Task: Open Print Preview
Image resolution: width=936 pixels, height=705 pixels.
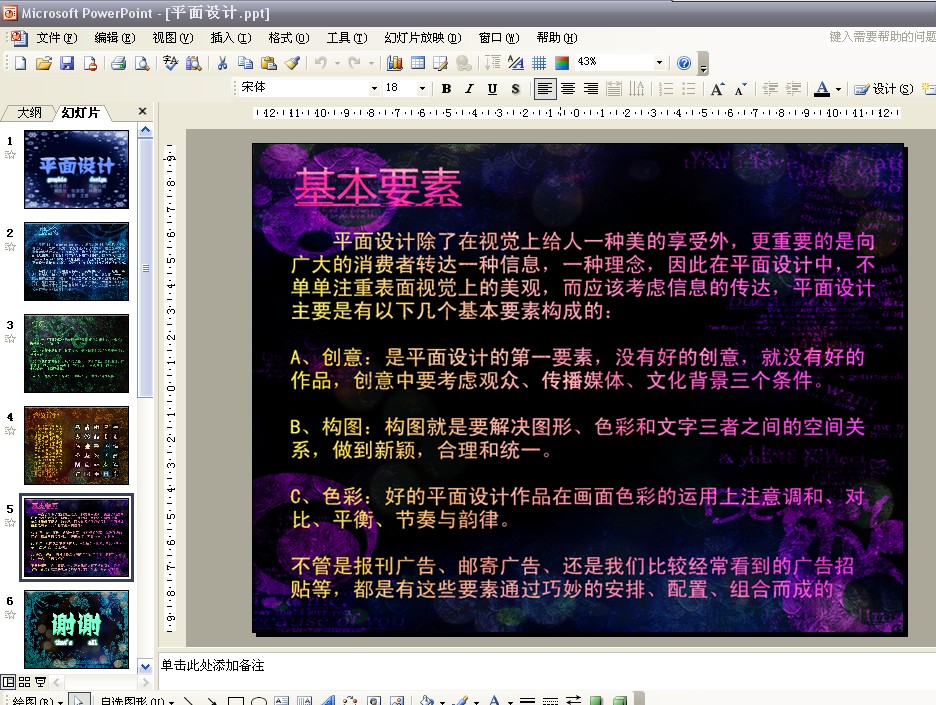Action: pyautogui.click(x=141, y=63)
